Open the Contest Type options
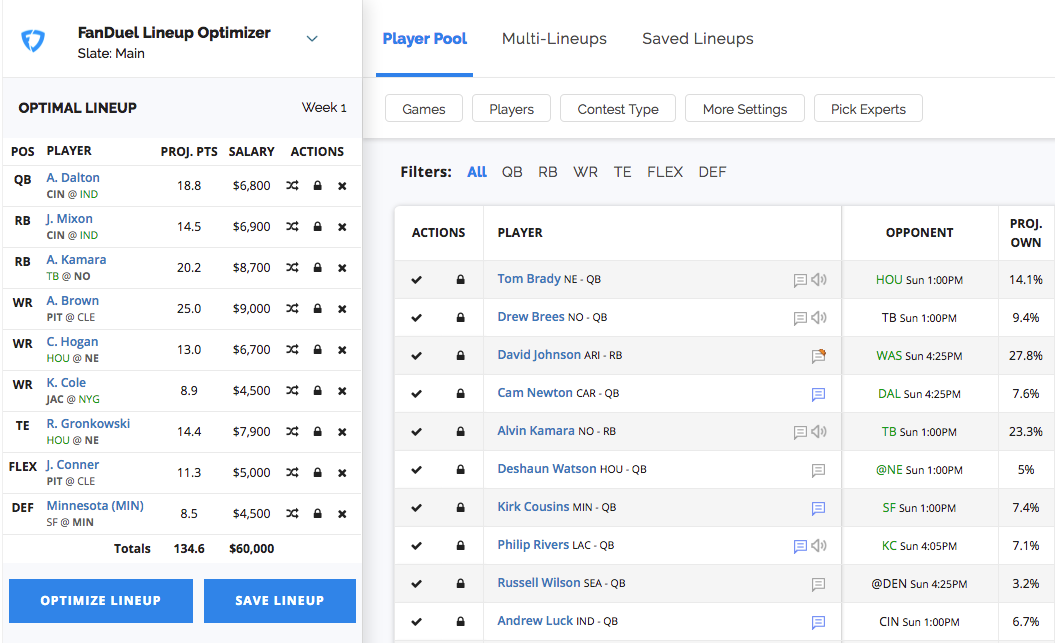This screenshot has height=643, width=1055. [618, 109]
